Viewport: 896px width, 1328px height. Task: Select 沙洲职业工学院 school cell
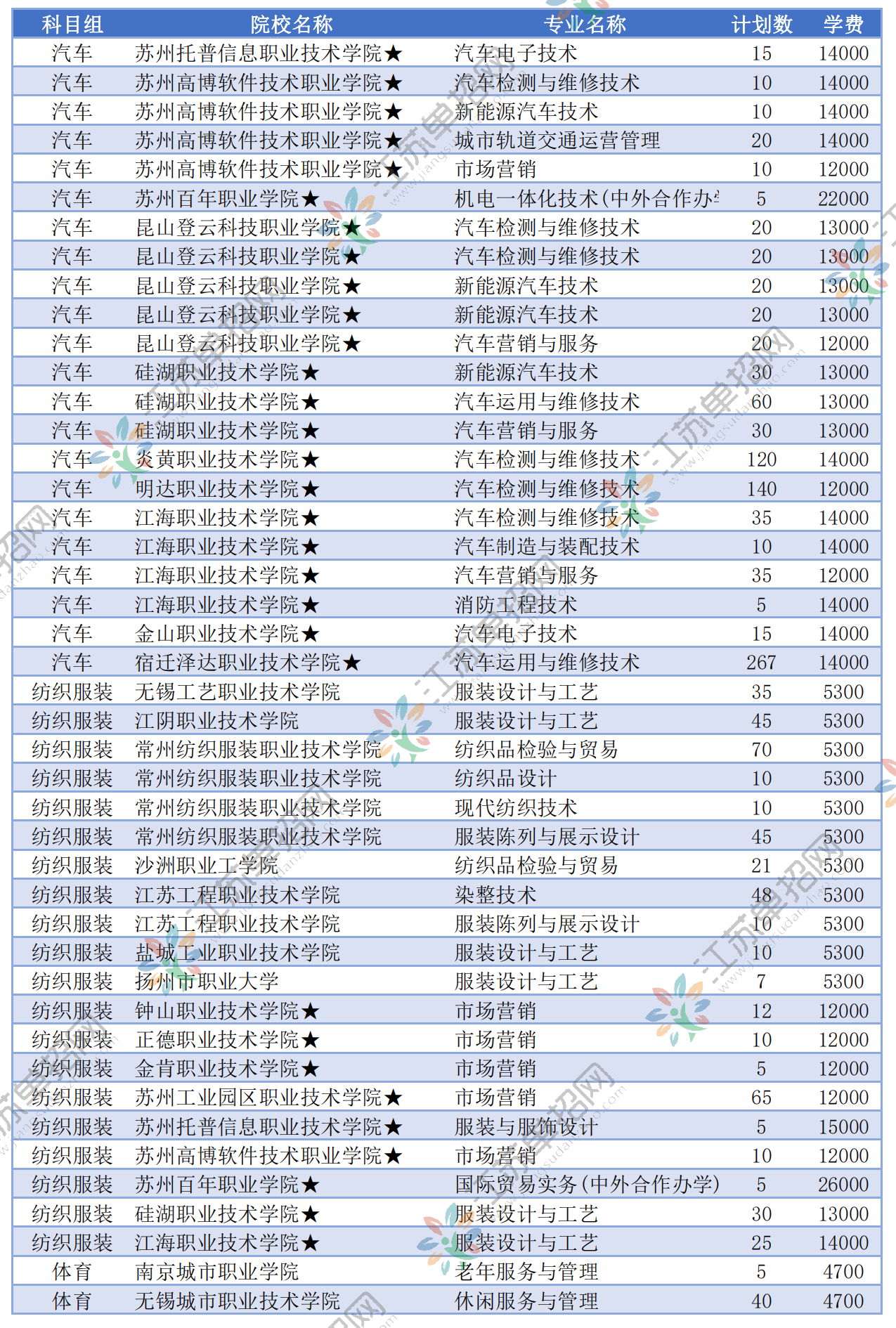207,866
